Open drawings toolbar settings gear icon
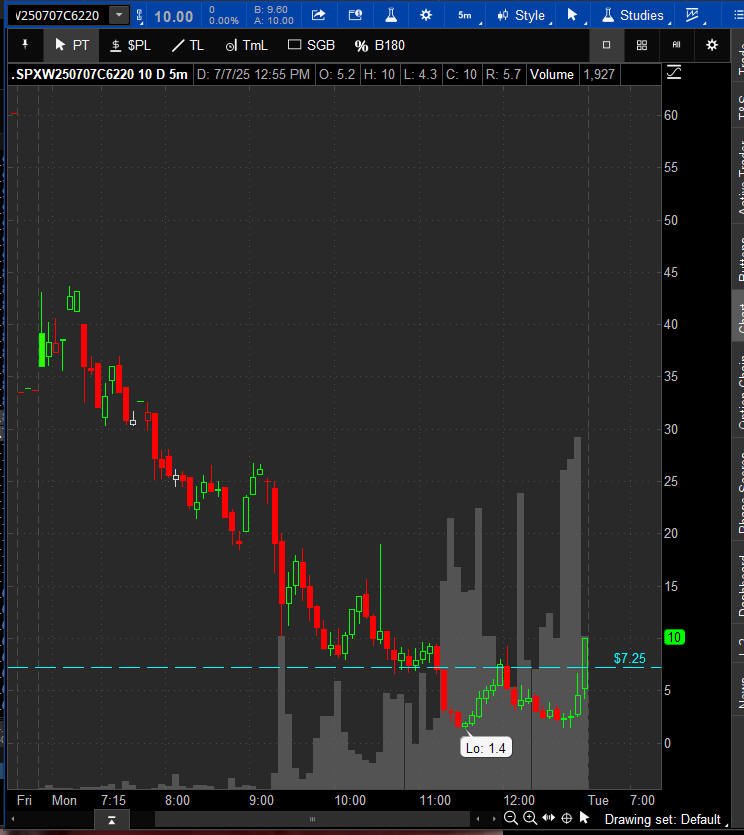 (x=712, y=45)
